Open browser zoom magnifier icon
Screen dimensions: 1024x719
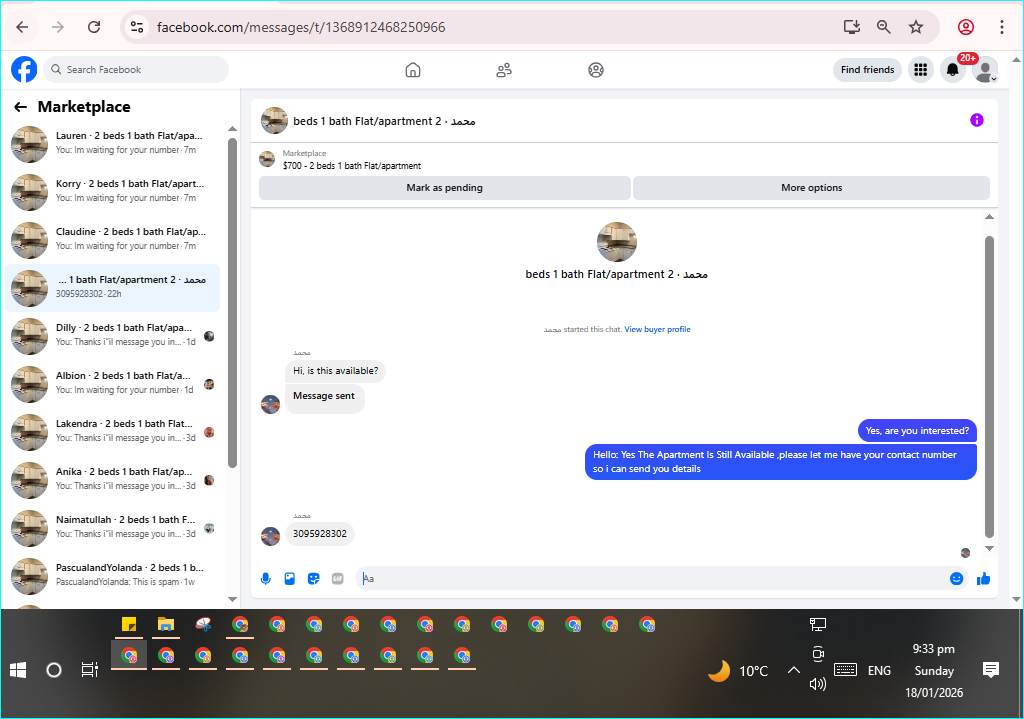883,27
